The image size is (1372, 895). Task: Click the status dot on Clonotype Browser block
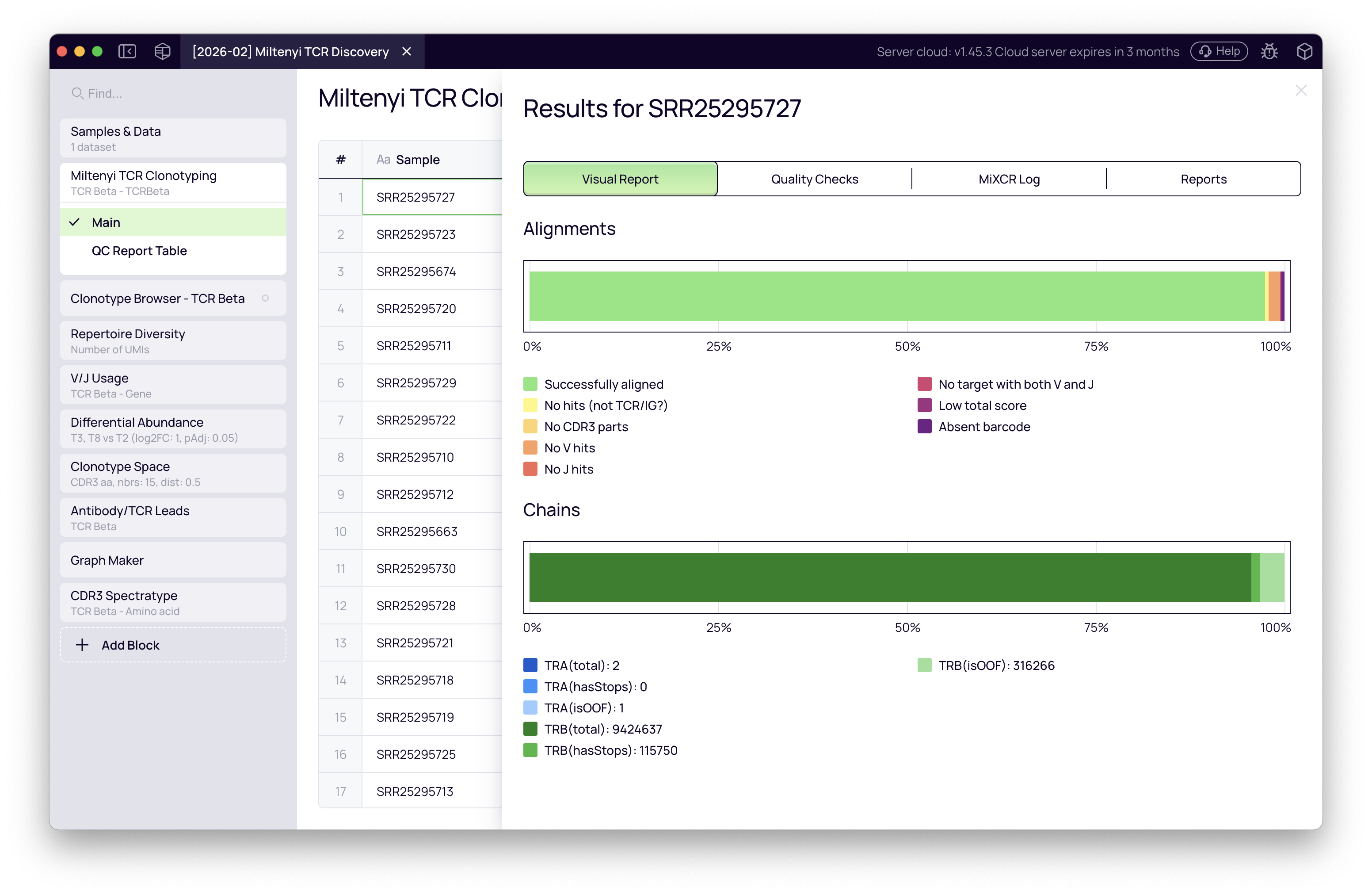265,299
